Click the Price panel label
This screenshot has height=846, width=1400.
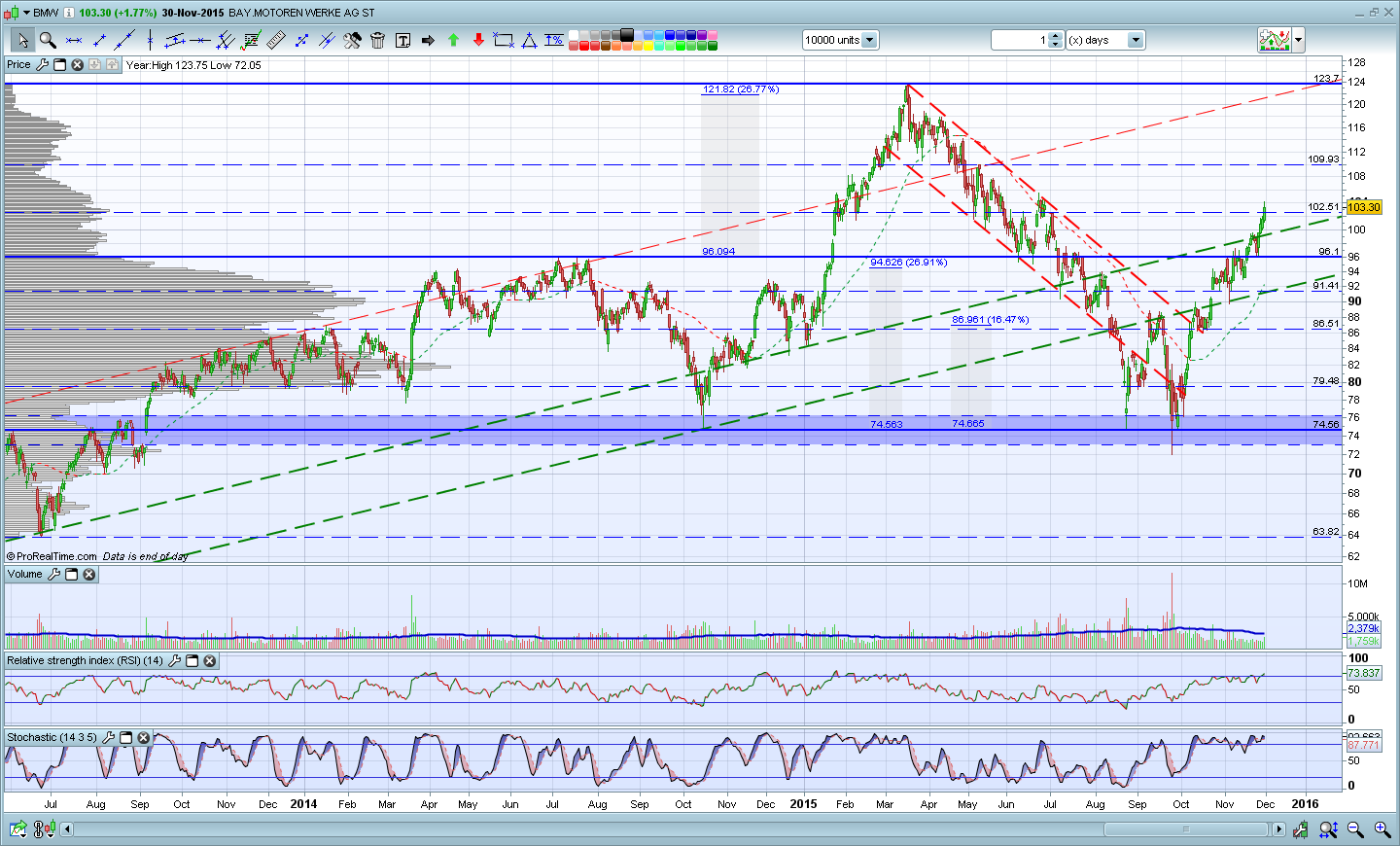[18, 65]
